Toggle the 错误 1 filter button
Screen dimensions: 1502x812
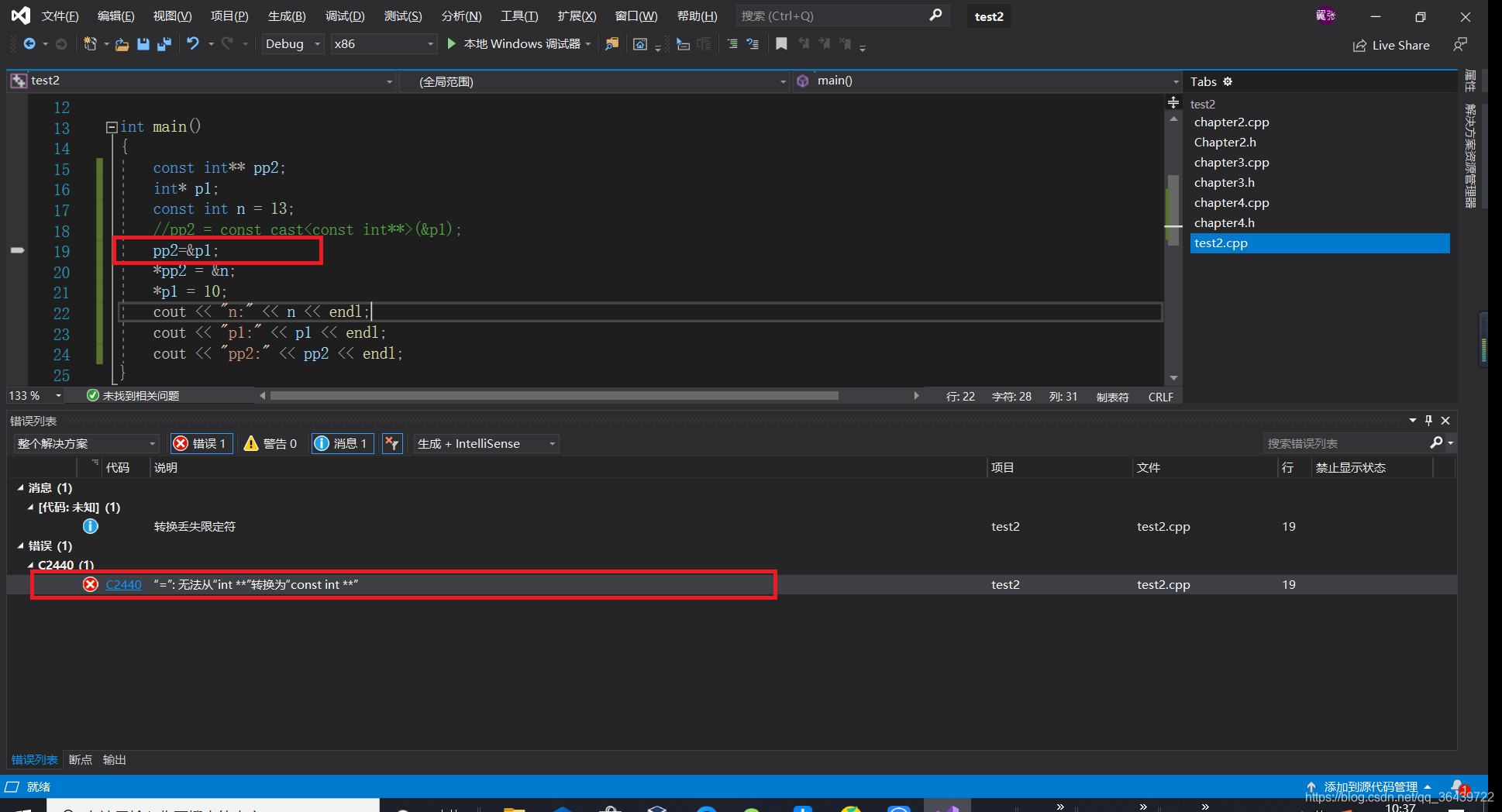coord(201,443)
